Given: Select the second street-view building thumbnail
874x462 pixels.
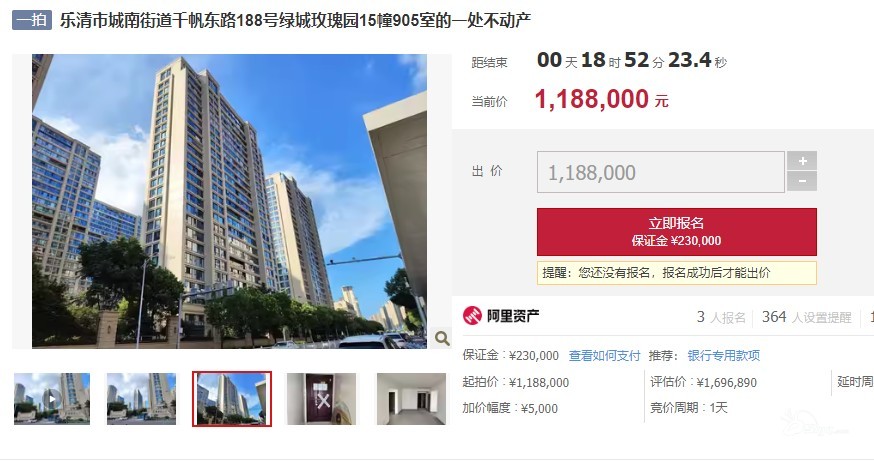Looking at the screenshot, I should pyautogui.click(x=142, y=399).
